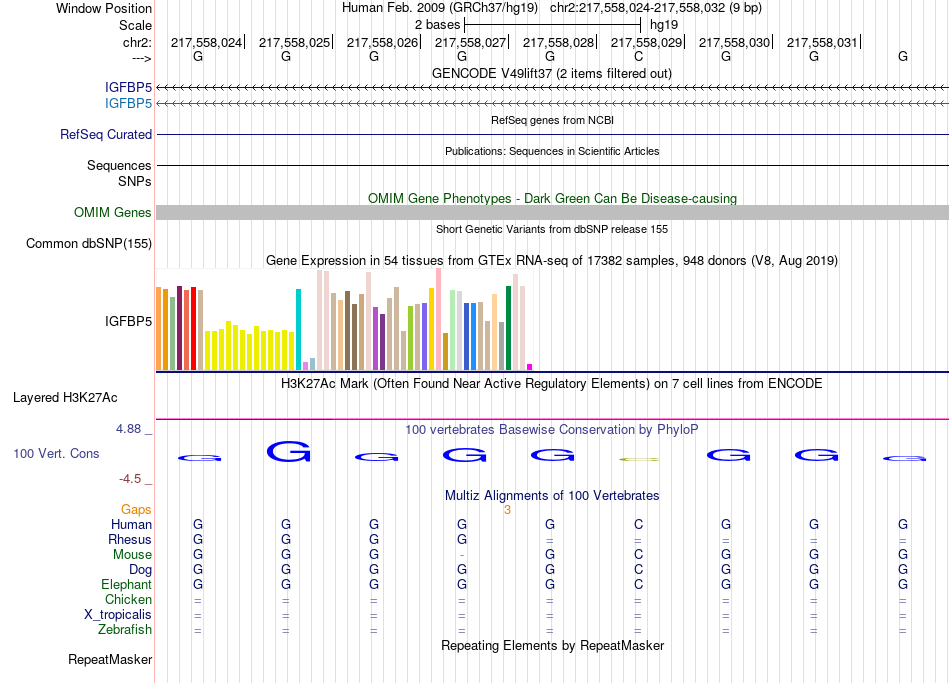
Task: Click the '2 bases' scale bar label
Action: tap(437, 25)
